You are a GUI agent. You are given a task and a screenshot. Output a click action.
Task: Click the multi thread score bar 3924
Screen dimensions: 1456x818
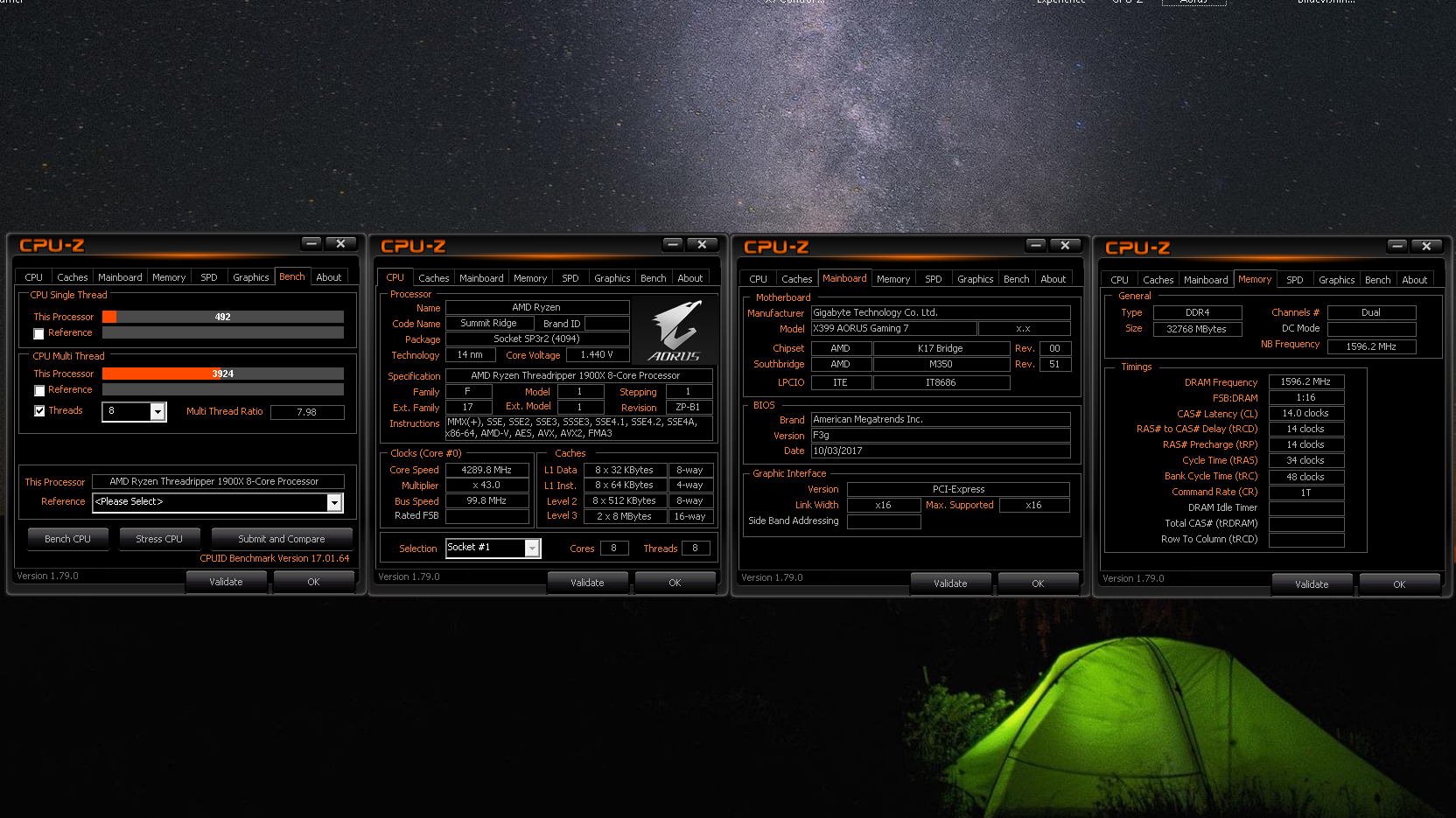tap(223, 374)
